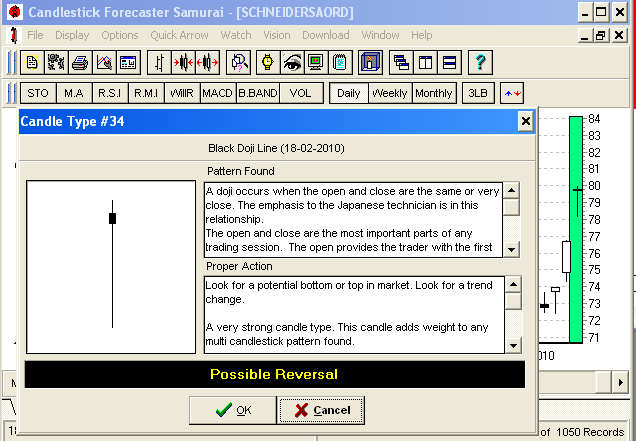Click the expand candles outward-arrows icon
The image size is (636, 441).
(207, 62)
